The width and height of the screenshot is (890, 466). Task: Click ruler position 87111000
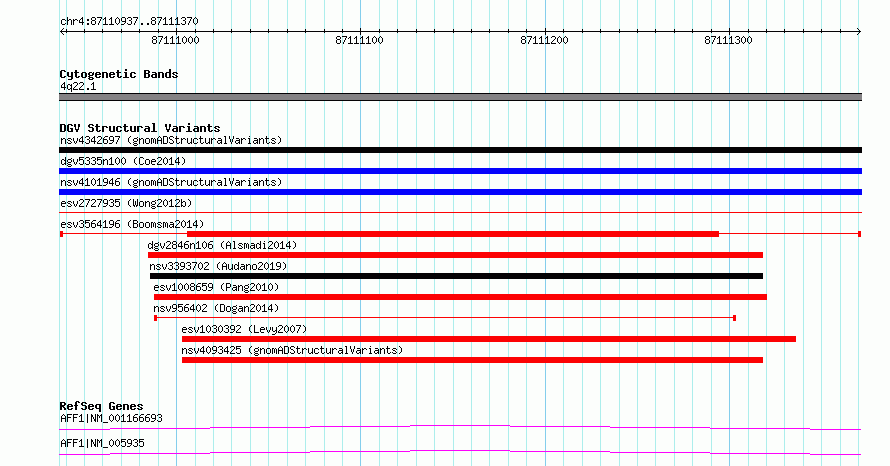[x=175, y=40]
